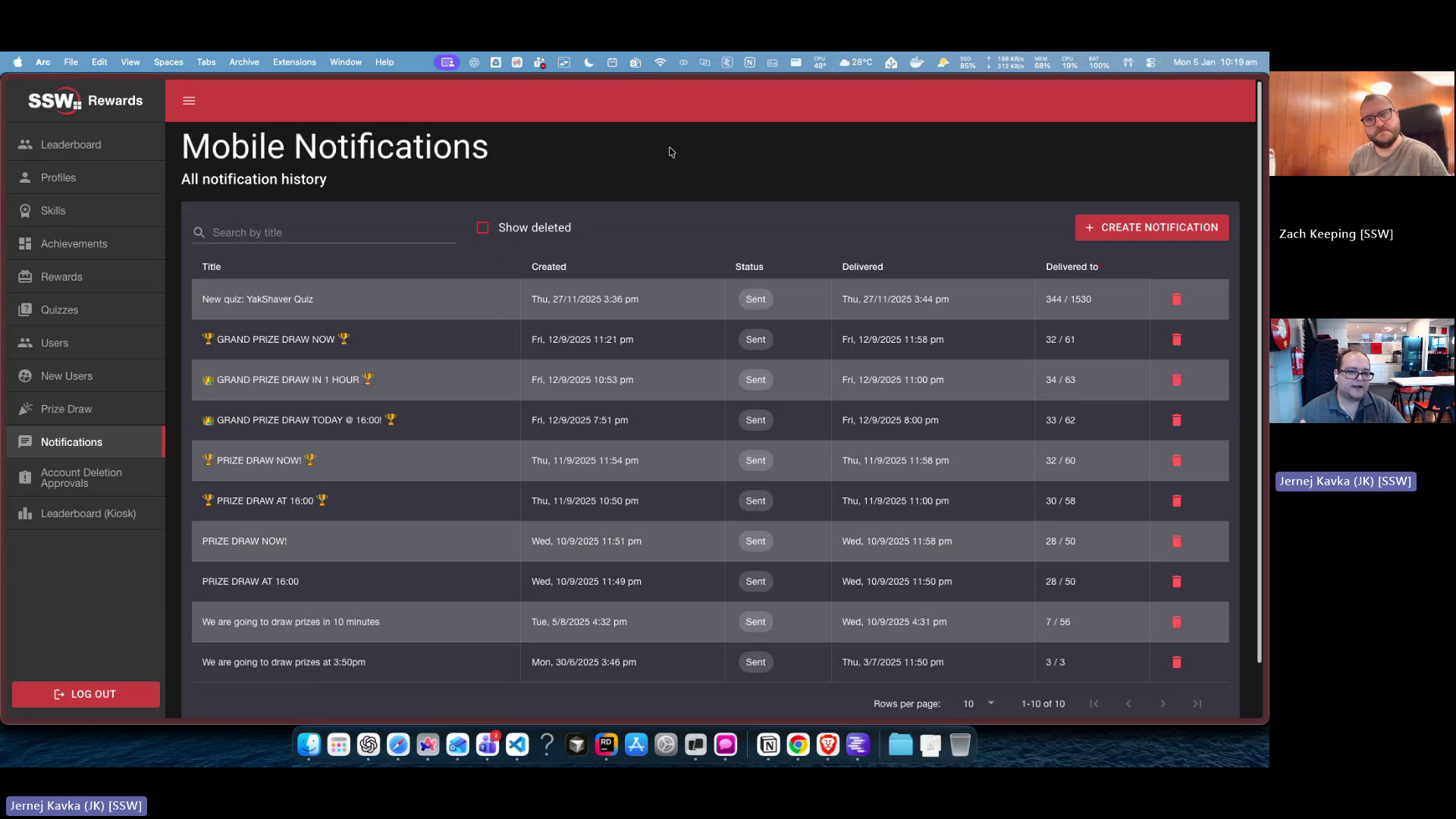The height and width of the screenshot is (819, 1456).
Task: Open the Archive menu
Action: 243,62
